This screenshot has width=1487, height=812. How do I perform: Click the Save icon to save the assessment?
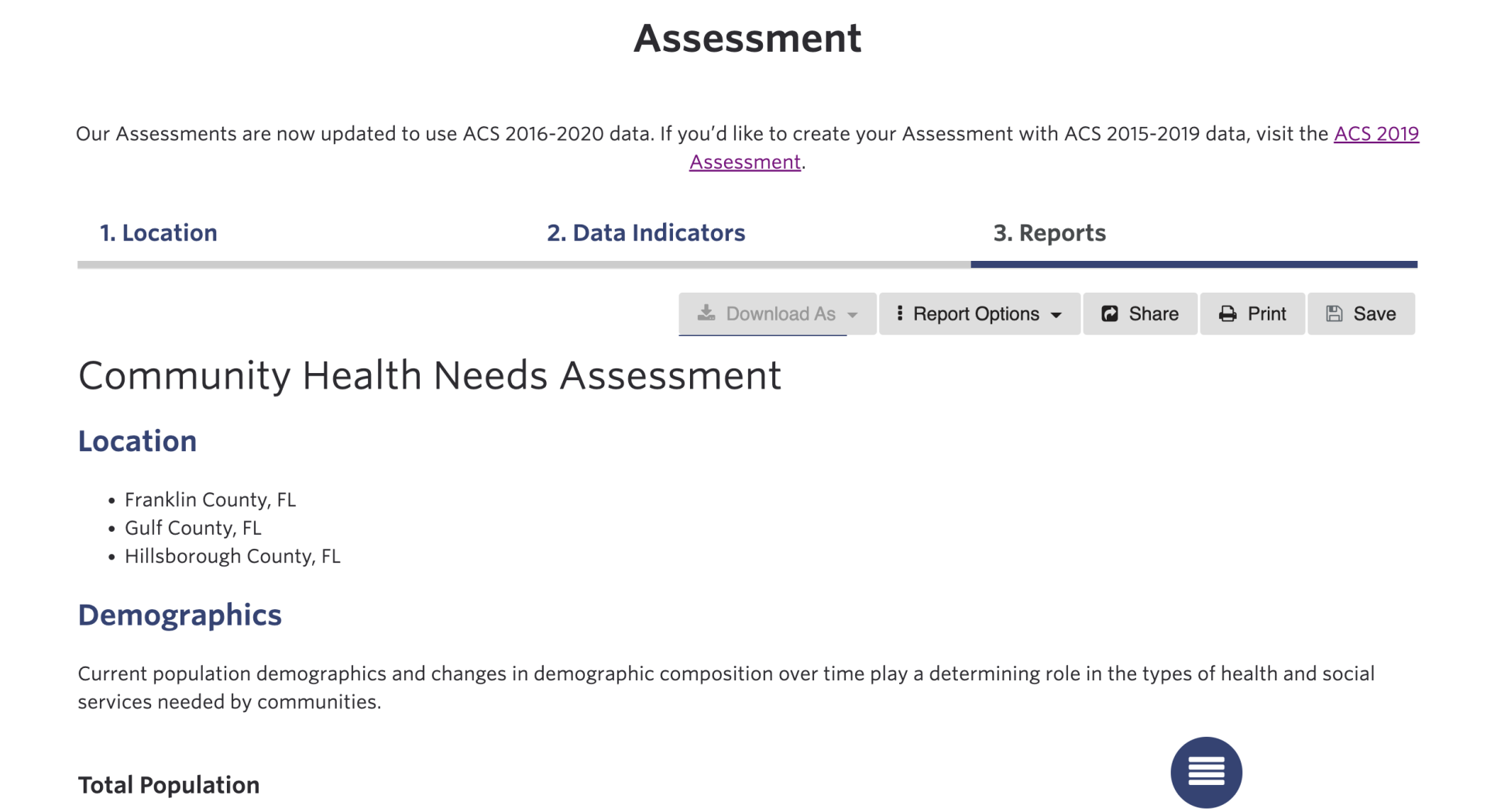pos(1360,313)
